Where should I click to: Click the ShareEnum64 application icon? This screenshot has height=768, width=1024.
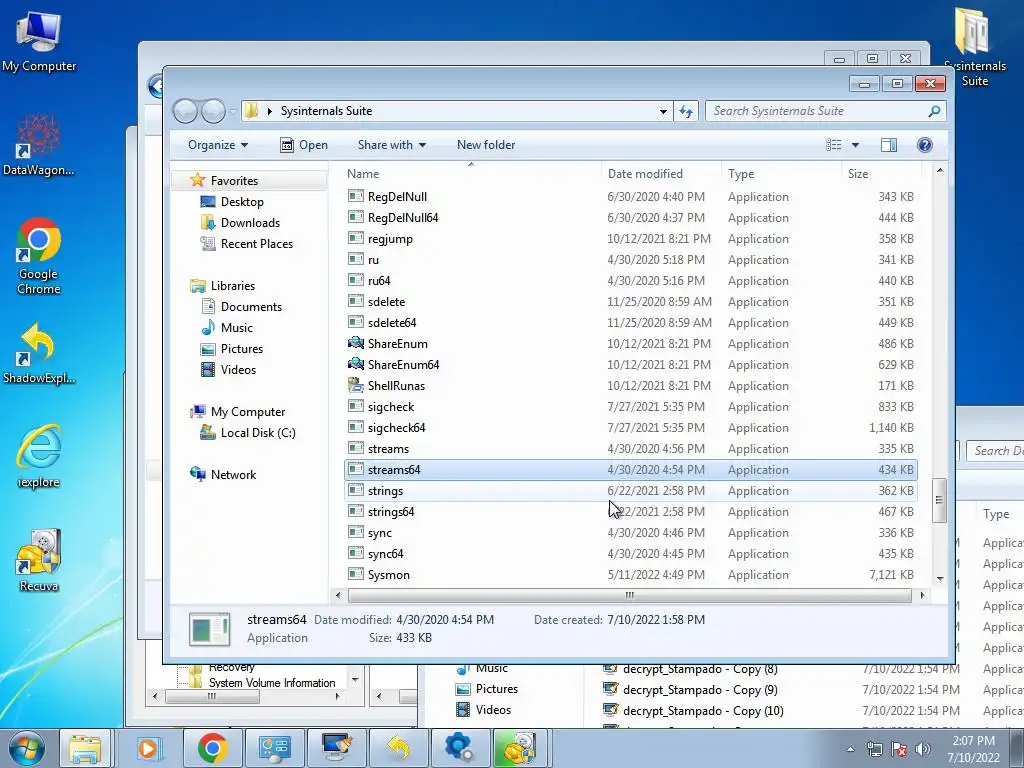click(x=356, y=364)
